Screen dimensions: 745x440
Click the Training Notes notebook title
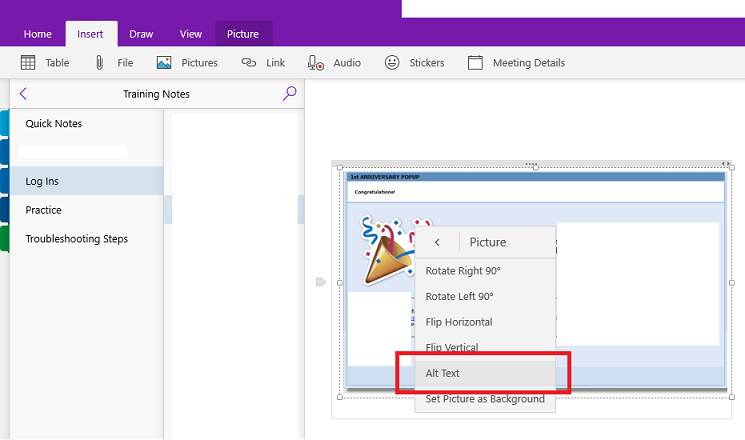click(156, 94)
